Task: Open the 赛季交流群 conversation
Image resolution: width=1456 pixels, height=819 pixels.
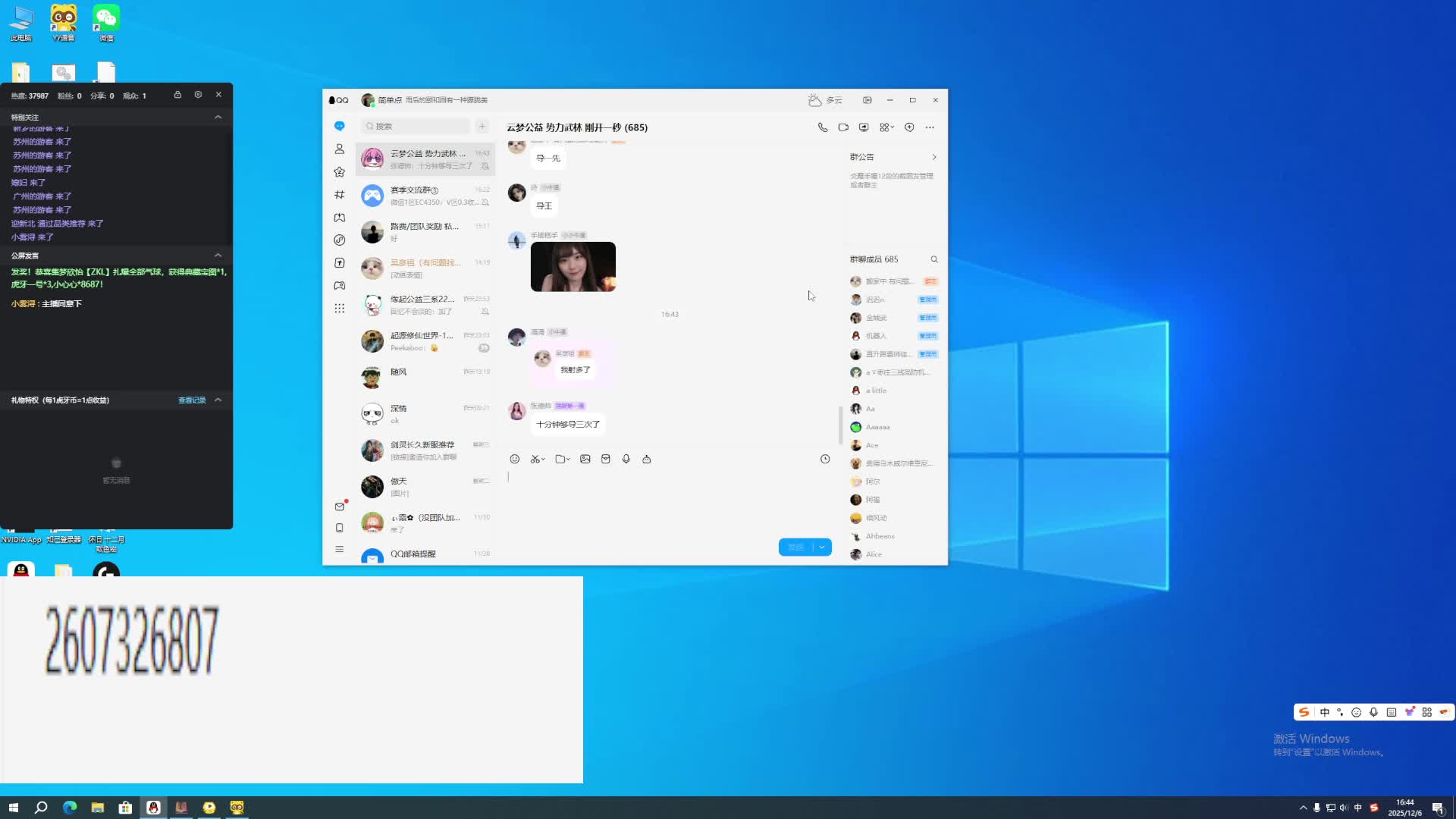Action: tap(425, 196)
